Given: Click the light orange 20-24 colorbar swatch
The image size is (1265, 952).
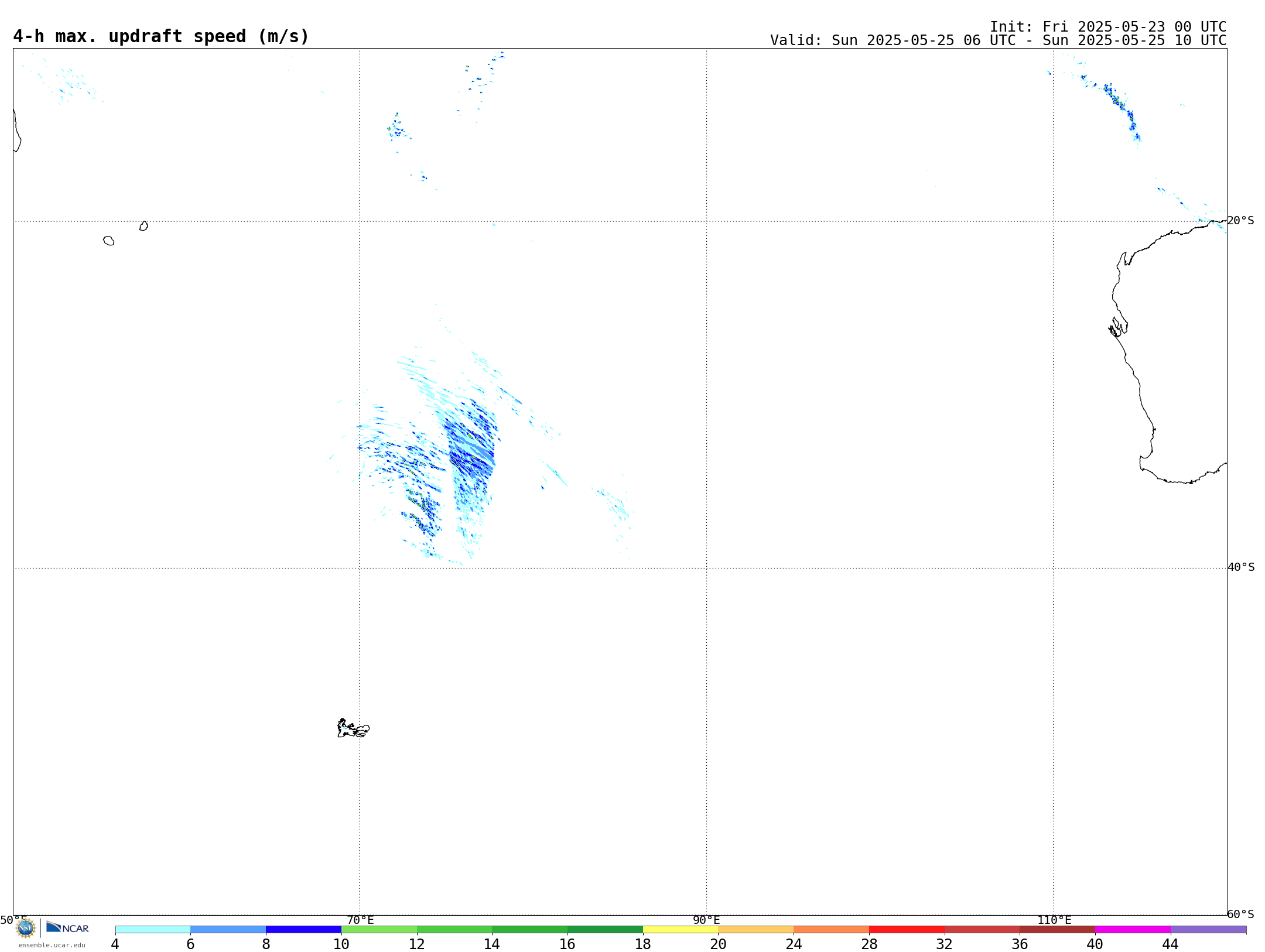Looking at the screenshot, I should tap(756, 930).
